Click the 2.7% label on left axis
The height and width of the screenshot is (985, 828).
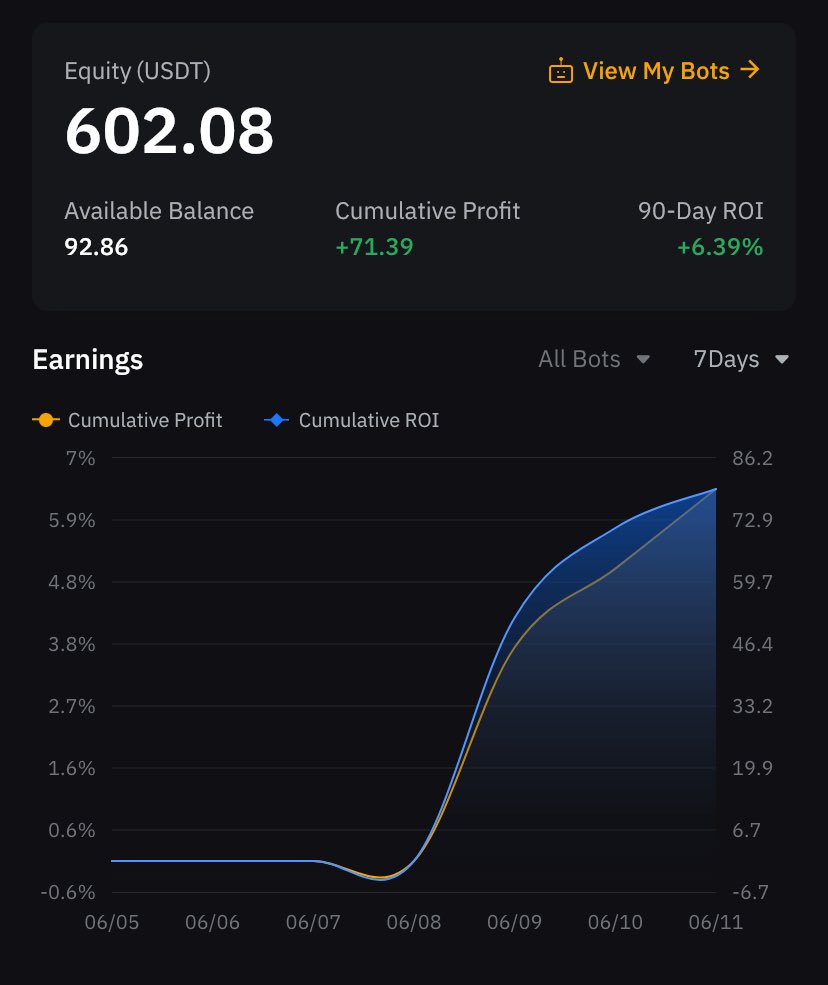[72, 706]
